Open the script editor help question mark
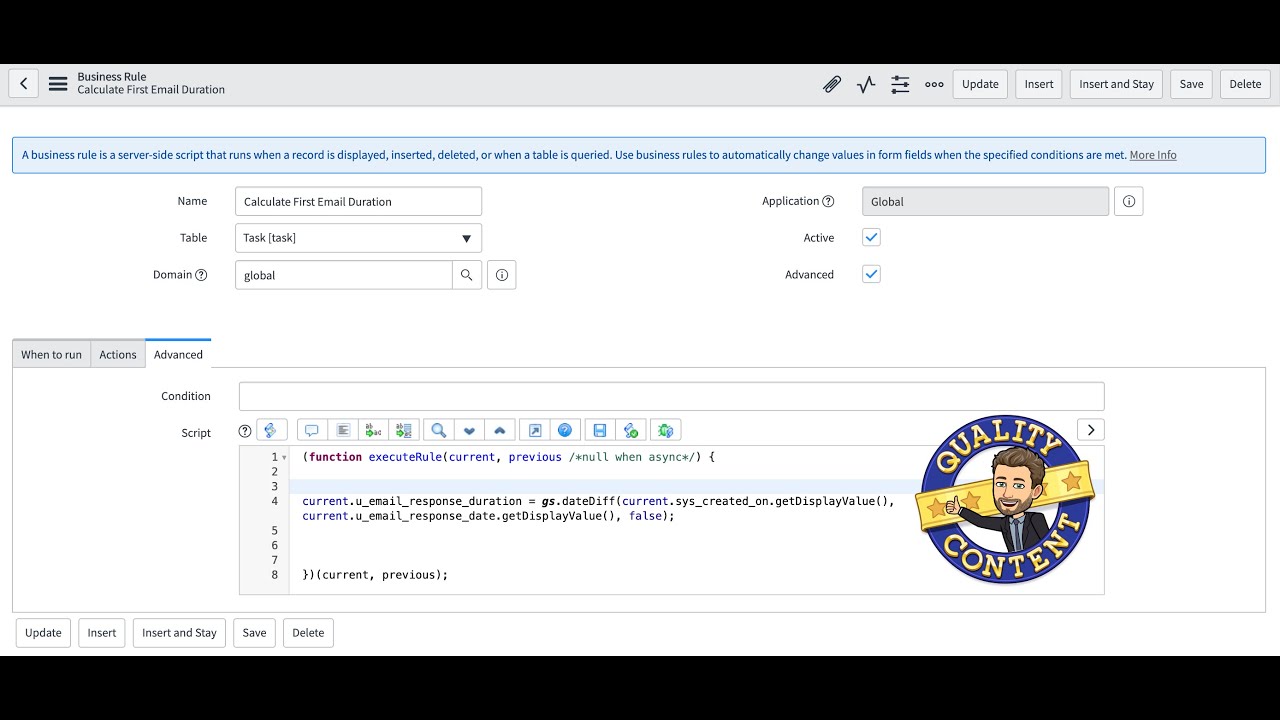 click(244, 430)
